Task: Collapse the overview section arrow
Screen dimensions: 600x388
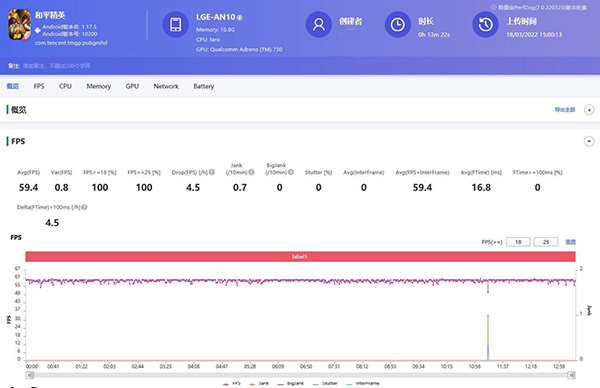Action: coord(589,110)
